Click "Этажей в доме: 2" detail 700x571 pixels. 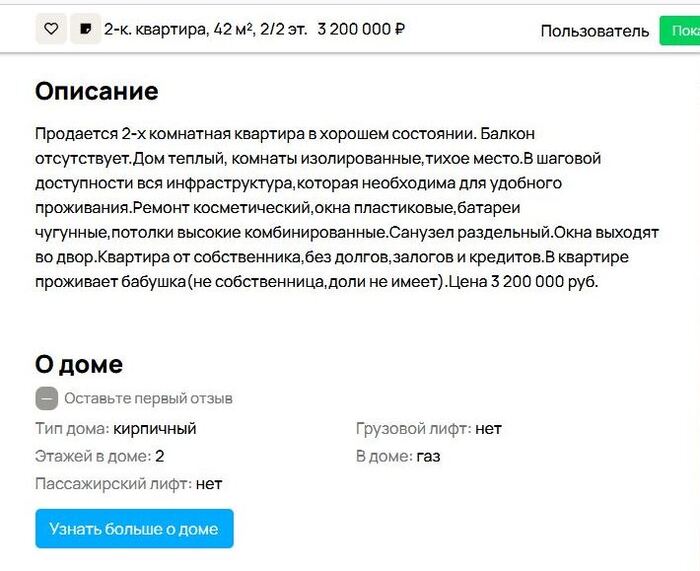(100, 456)
